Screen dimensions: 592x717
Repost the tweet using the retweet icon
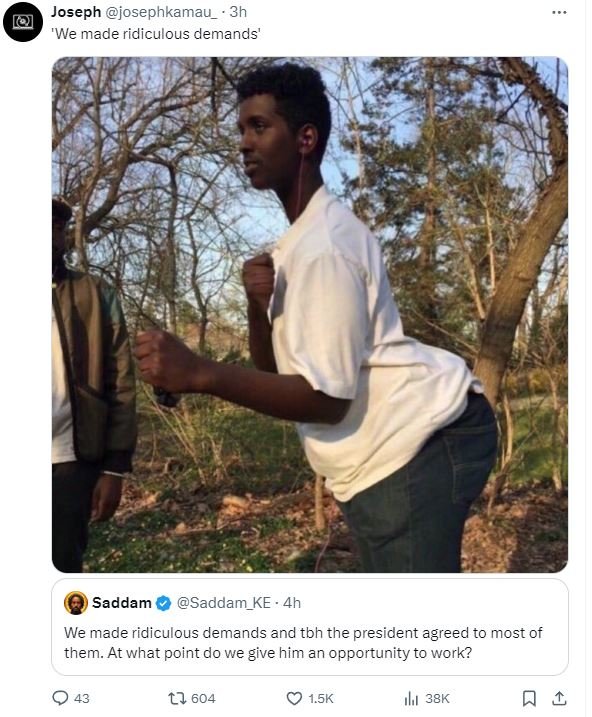point(176,698)
